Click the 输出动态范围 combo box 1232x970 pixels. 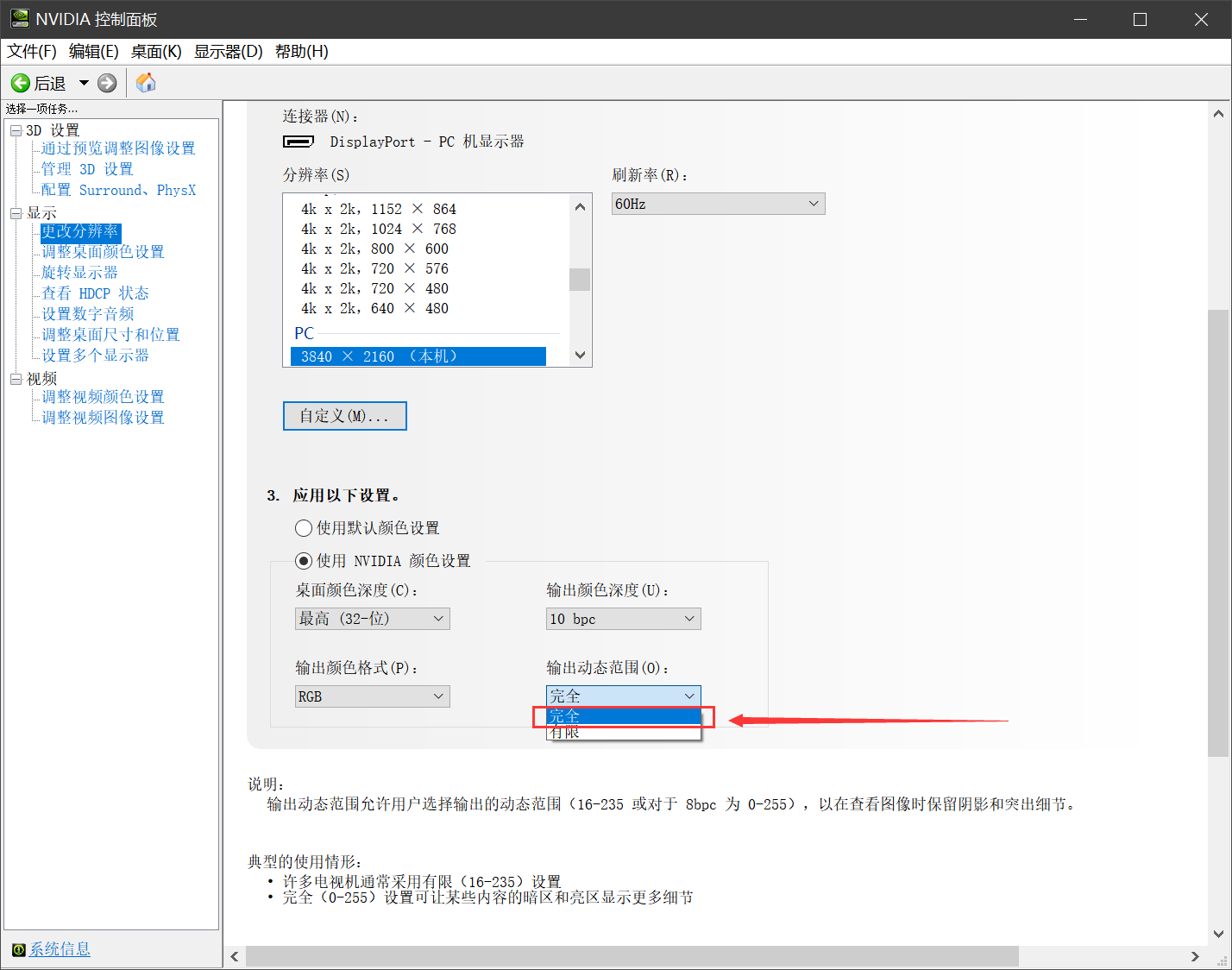(624, 696)
